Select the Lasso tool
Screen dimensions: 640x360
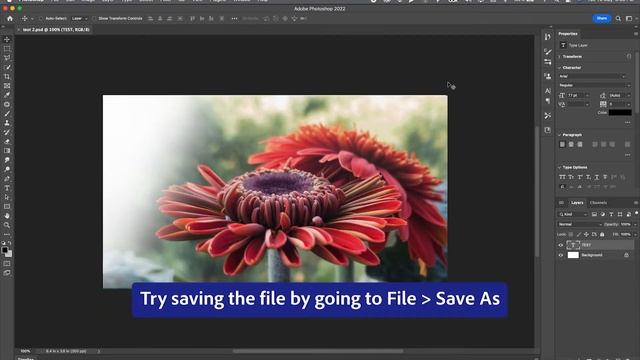point(7,58)
